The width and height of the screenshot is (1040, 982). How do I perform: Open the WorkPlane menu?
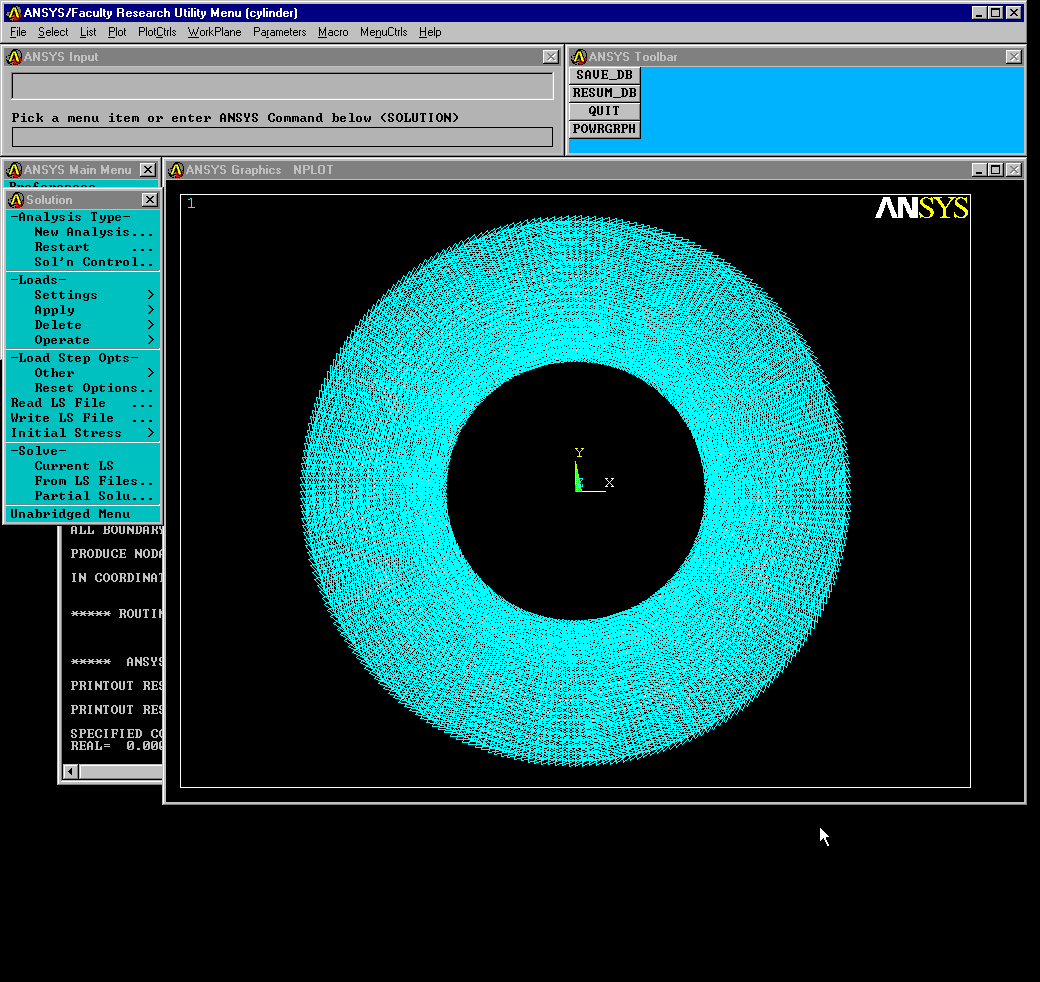tap(214, 32)
